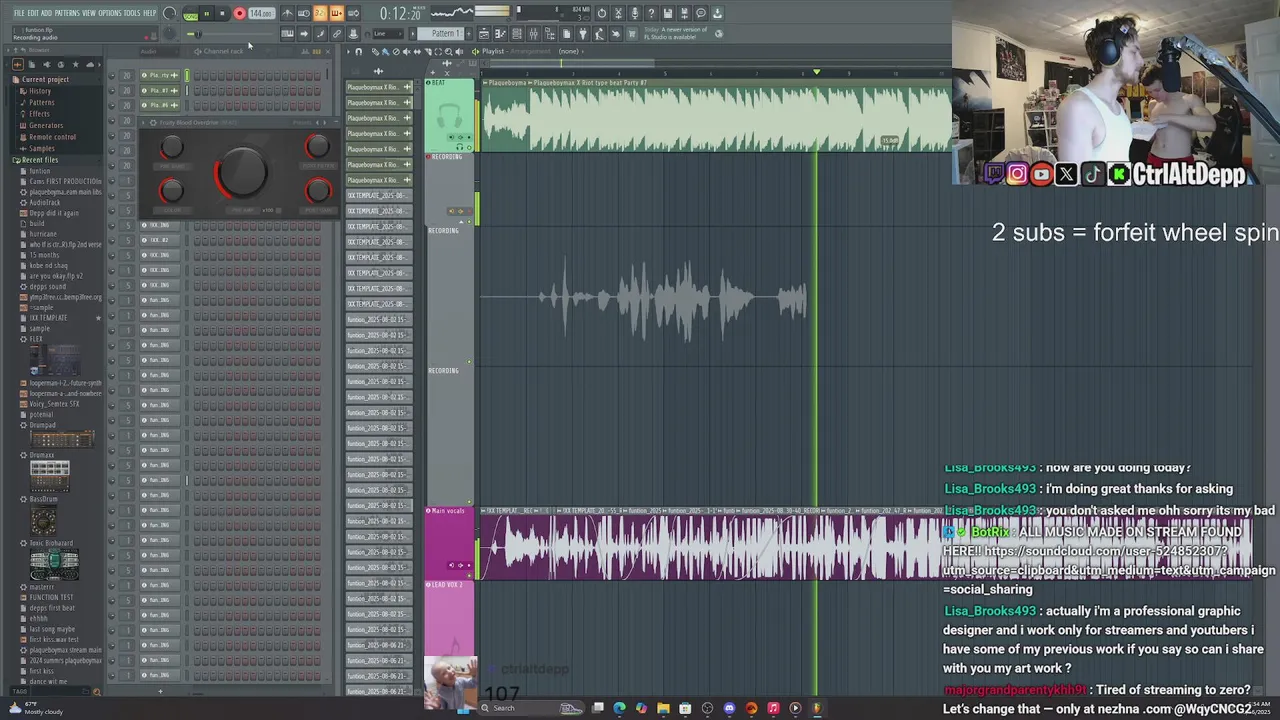Viewport: 1280px width, 720px height.
Task: Expand the Drumpad plugin entry
Action: 42,425
